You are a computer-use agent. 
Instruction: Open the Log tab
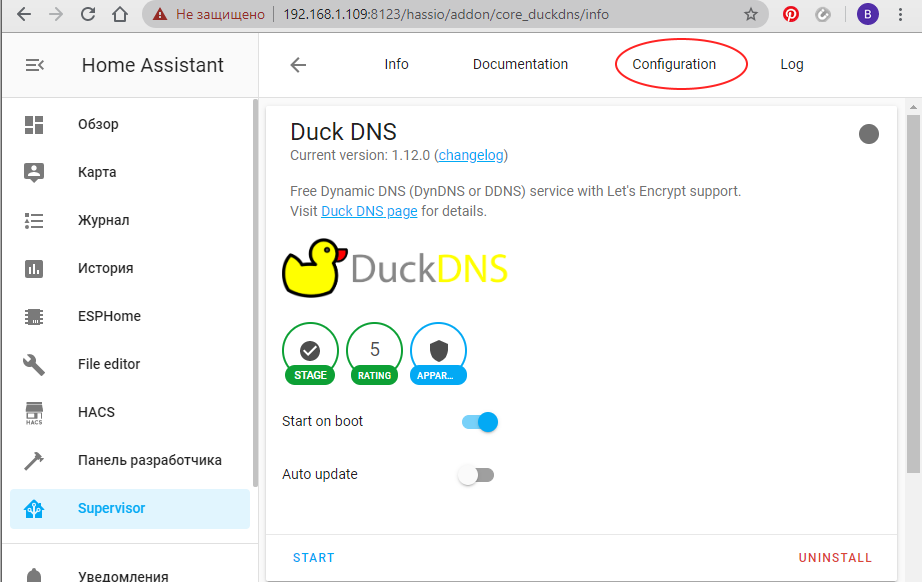pos(791,63)
